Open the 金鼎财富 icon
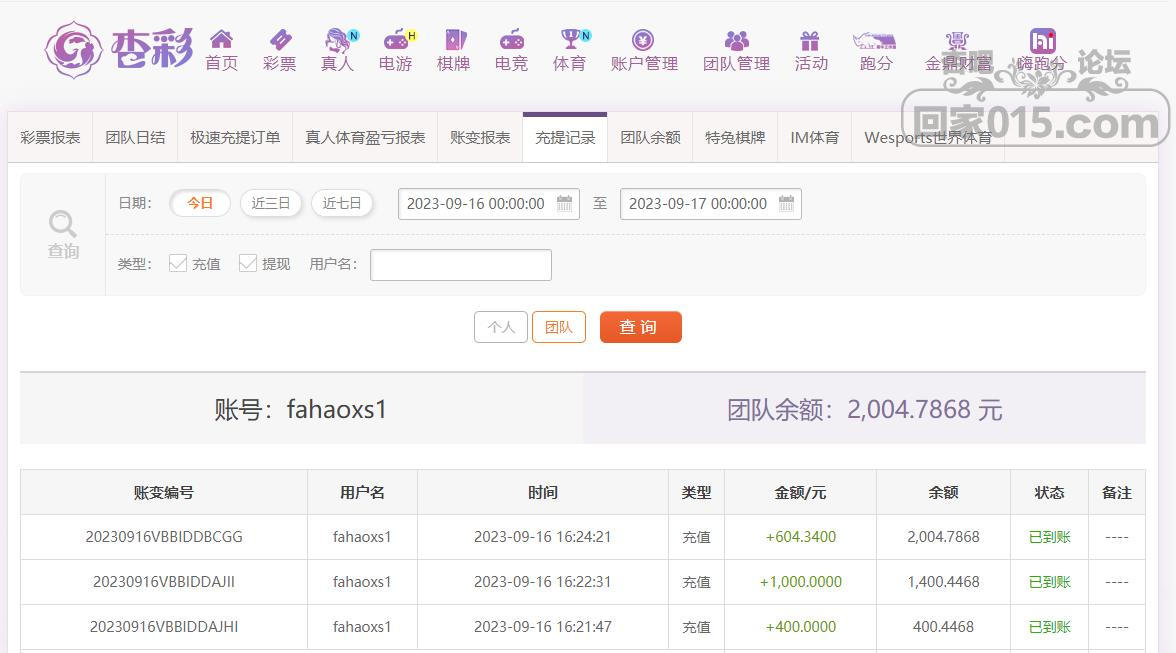The width and height of the screenshot is (1176, 653). [957, 39]
